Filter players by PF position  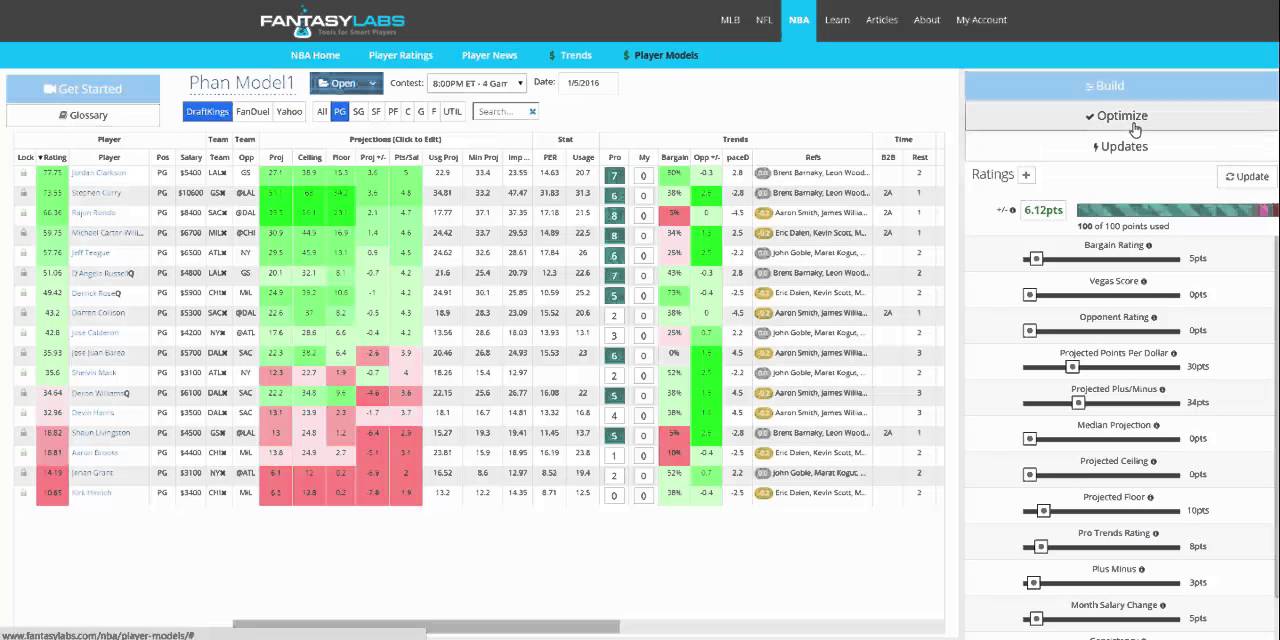pos(393,111)
